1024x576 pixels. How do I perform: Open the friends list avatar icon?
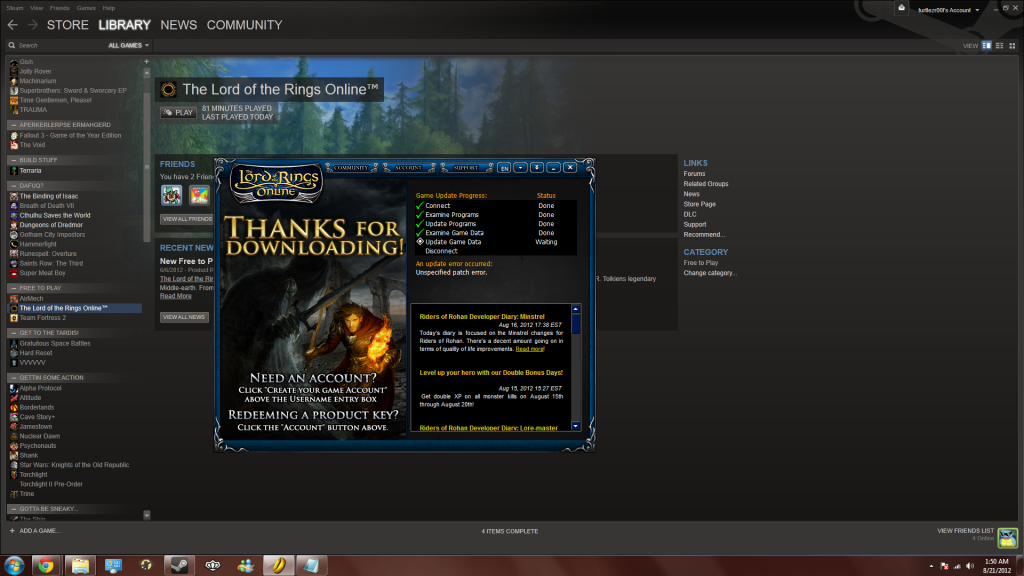[1008, 537]
